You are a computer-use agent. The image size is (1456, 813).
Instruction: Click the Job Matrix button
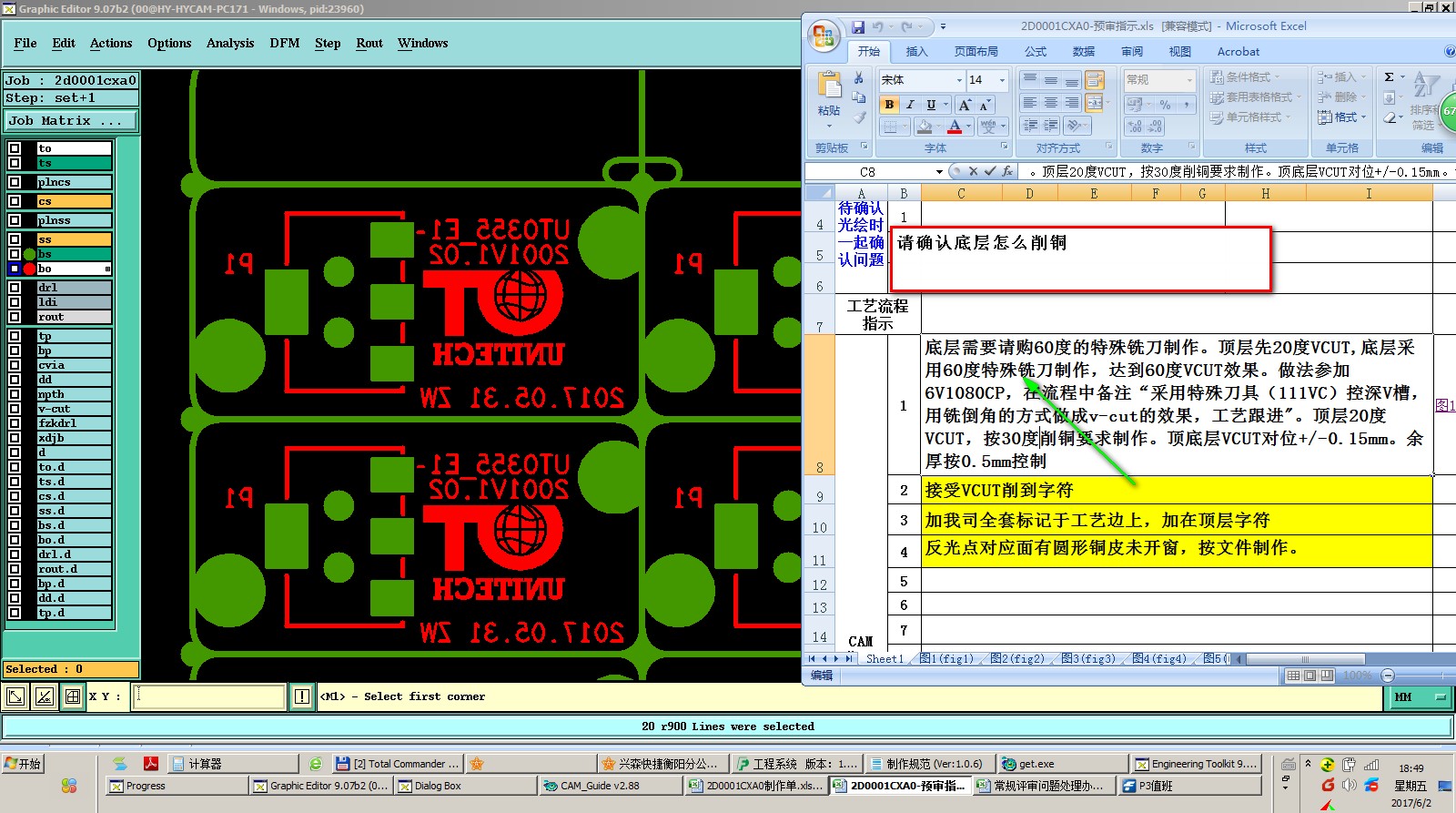coord(71,120)
